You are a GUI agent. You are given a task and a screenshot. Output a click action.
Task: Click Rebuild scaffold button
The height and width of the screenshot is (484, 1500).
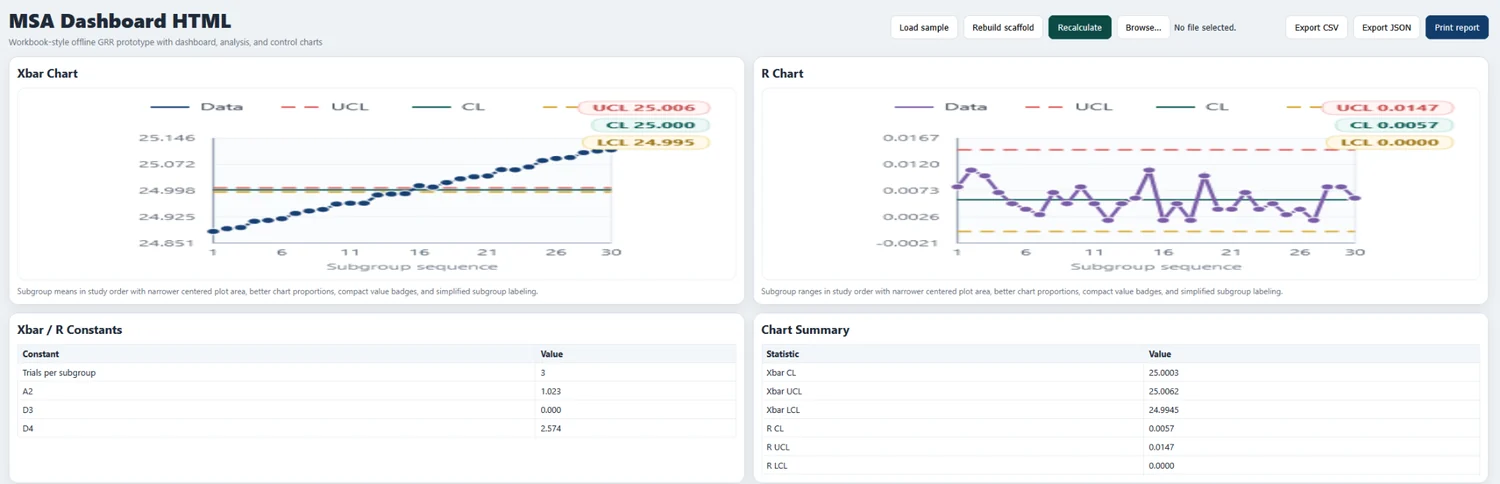(1003, 27)
